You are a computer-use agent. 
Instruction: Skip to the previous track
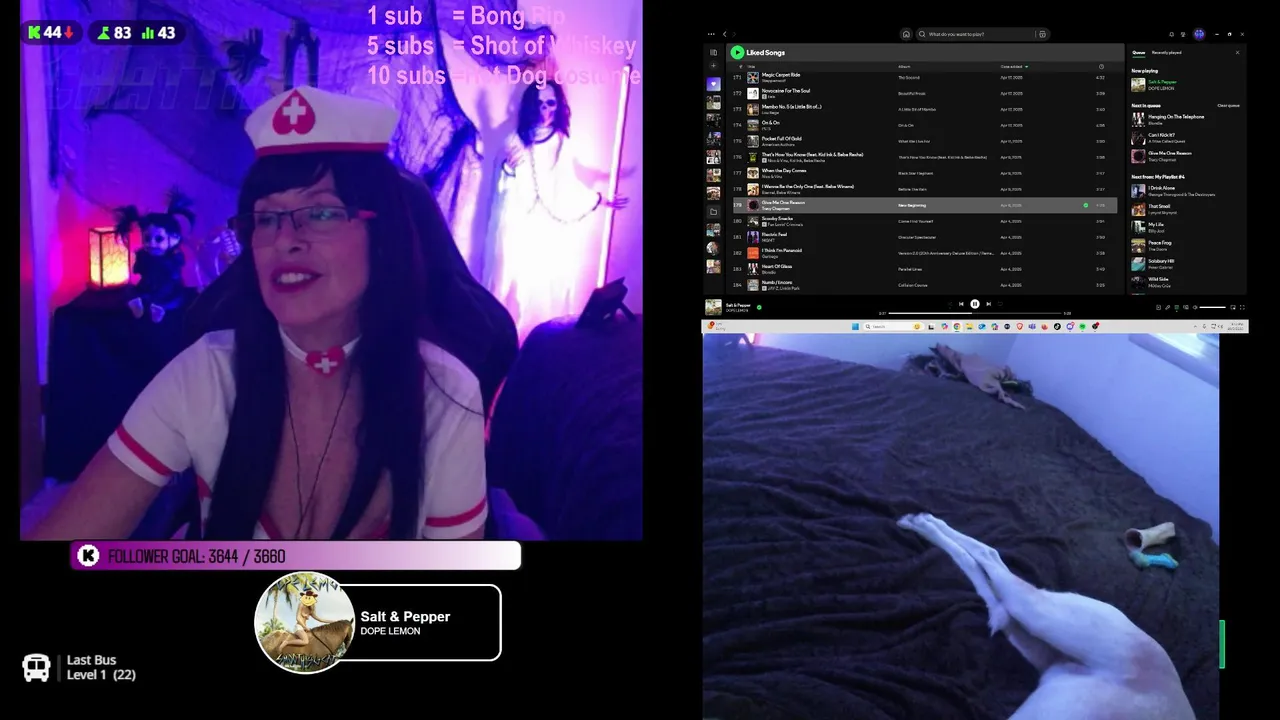point(961,304)
